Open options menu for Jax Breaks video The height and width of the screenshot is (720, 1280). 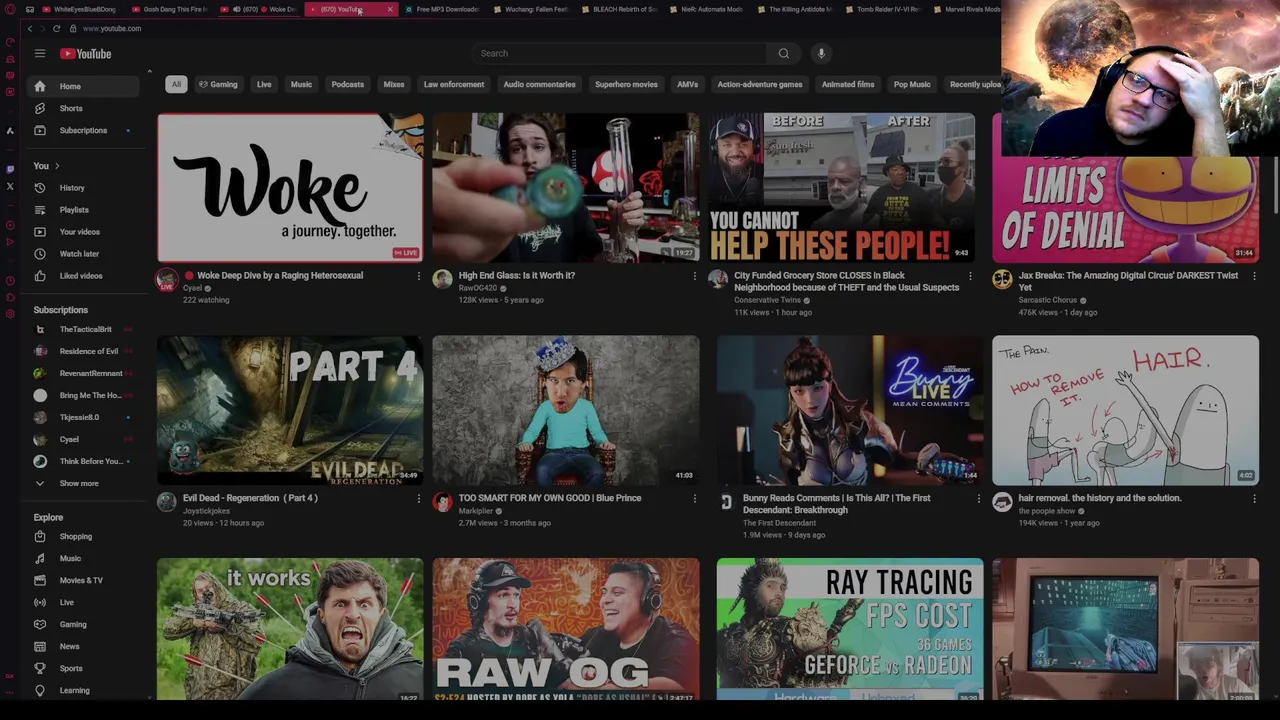coord(1254,276)
